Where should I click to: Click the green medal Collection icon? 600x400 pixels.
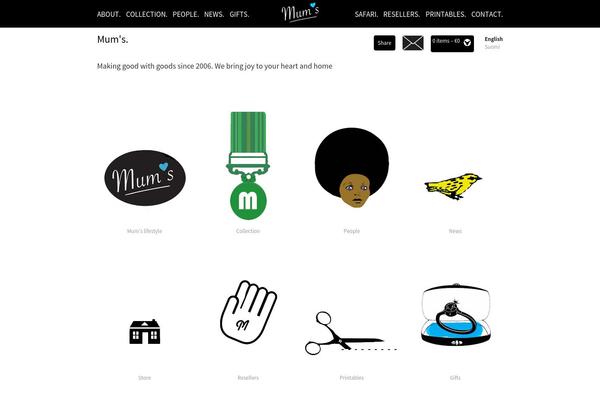(x=248, y=165)
